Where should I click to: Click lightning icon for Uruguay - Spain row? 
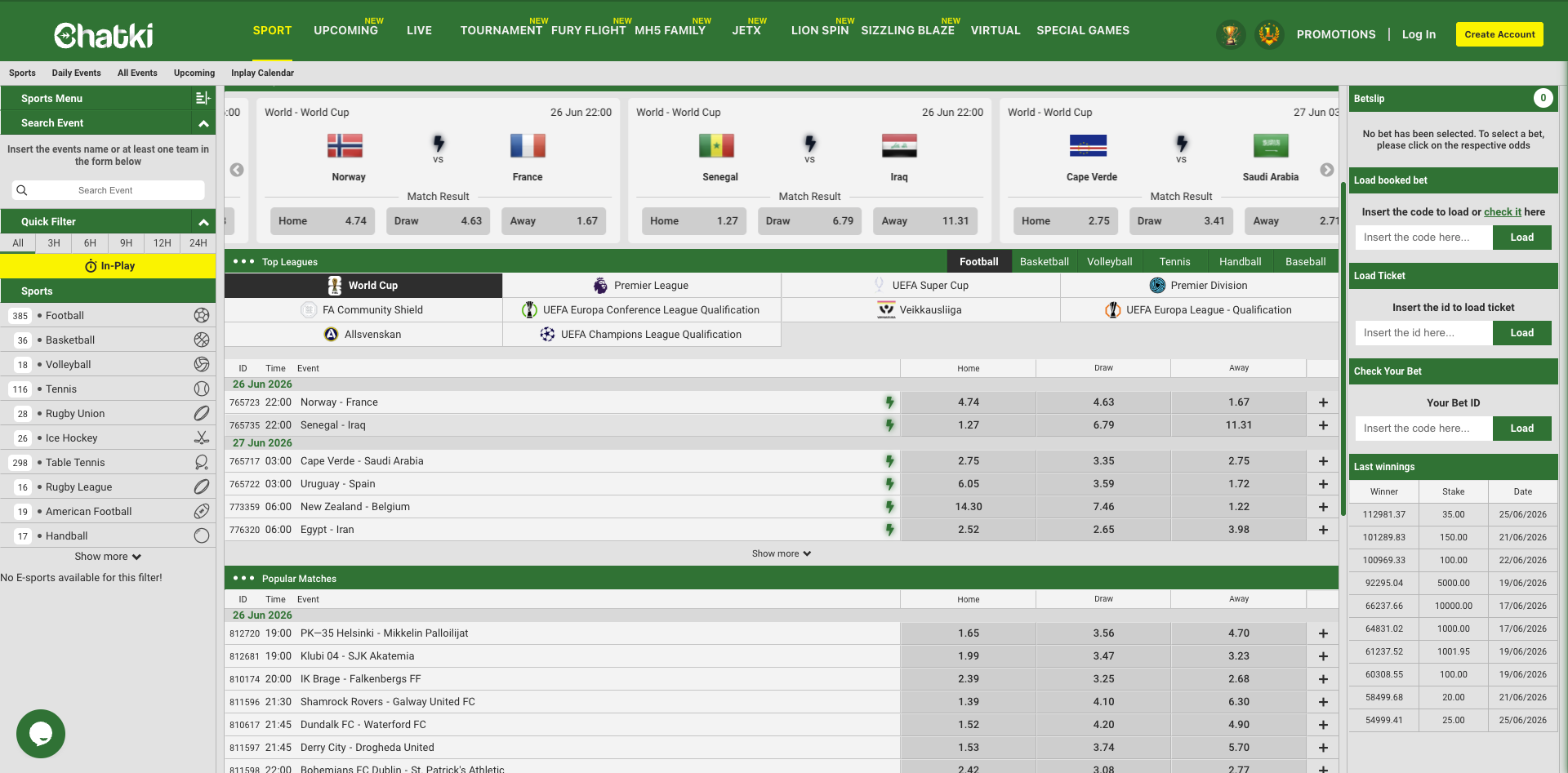point(889,484)
